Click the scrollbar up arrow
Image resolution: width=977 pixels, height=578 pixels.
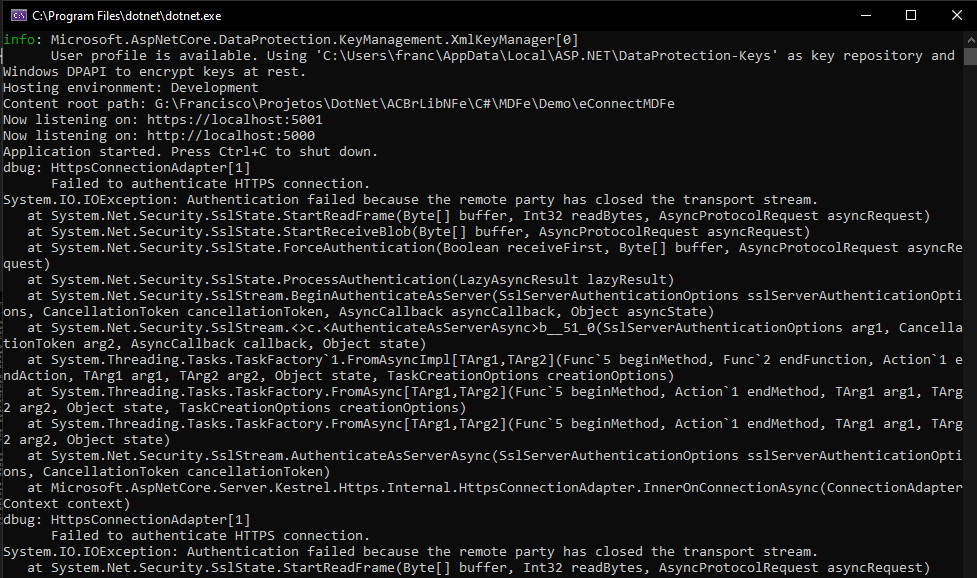[971, 40]
